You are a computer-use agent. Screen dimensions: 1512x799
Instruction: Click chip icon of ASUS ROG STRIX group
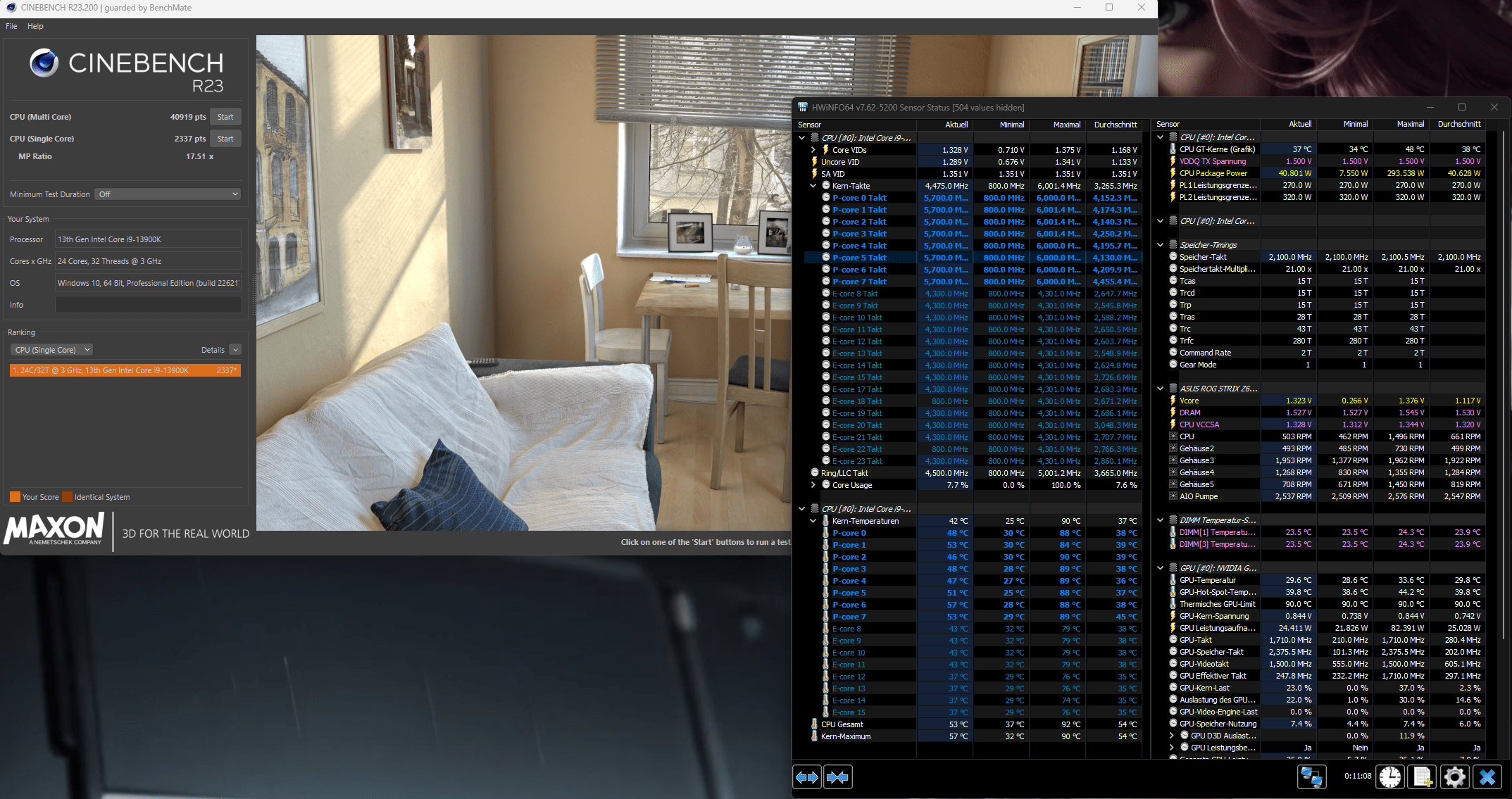(x=1173, y=389)
